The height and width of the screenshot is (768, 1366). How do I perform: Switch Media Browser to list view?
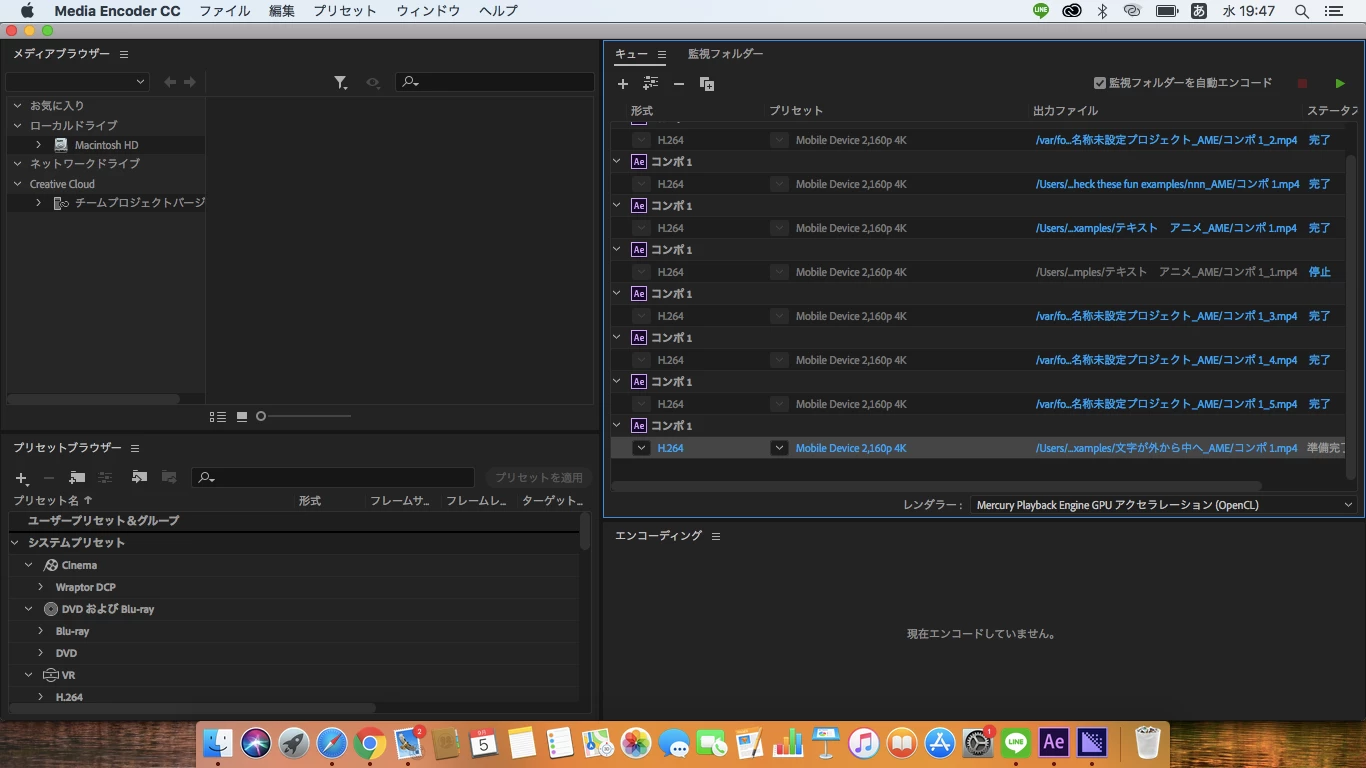pos(218,416)
